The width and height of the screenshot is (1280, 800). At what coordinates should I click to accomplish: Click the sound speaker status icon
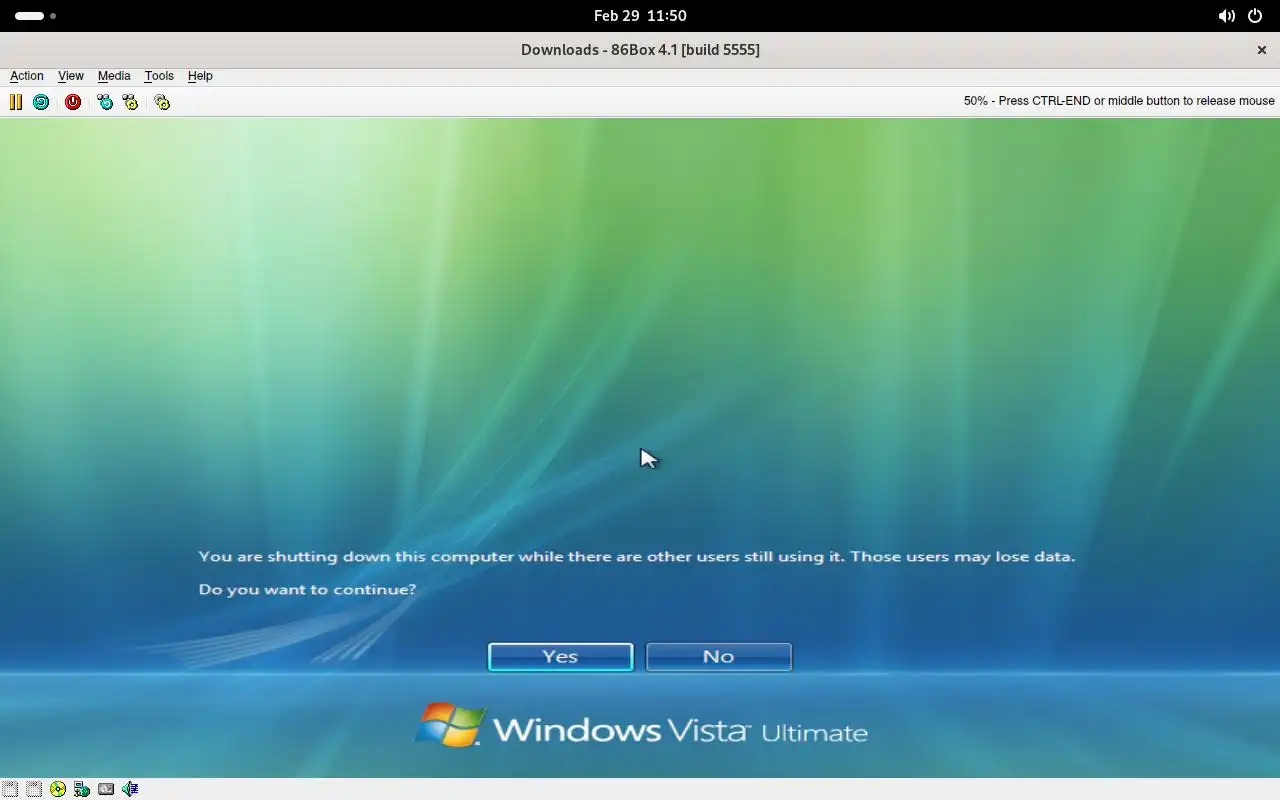(x=130, y=789)
